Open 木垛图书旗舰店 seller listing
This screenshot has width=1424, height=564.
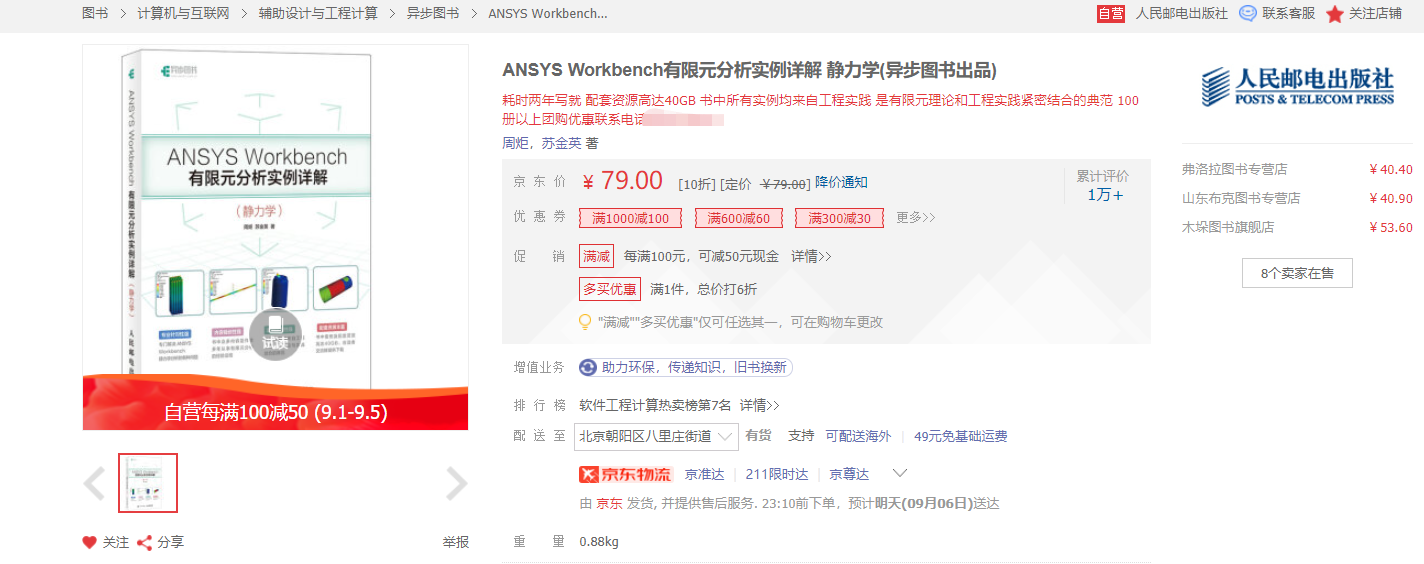[1228, 227]
